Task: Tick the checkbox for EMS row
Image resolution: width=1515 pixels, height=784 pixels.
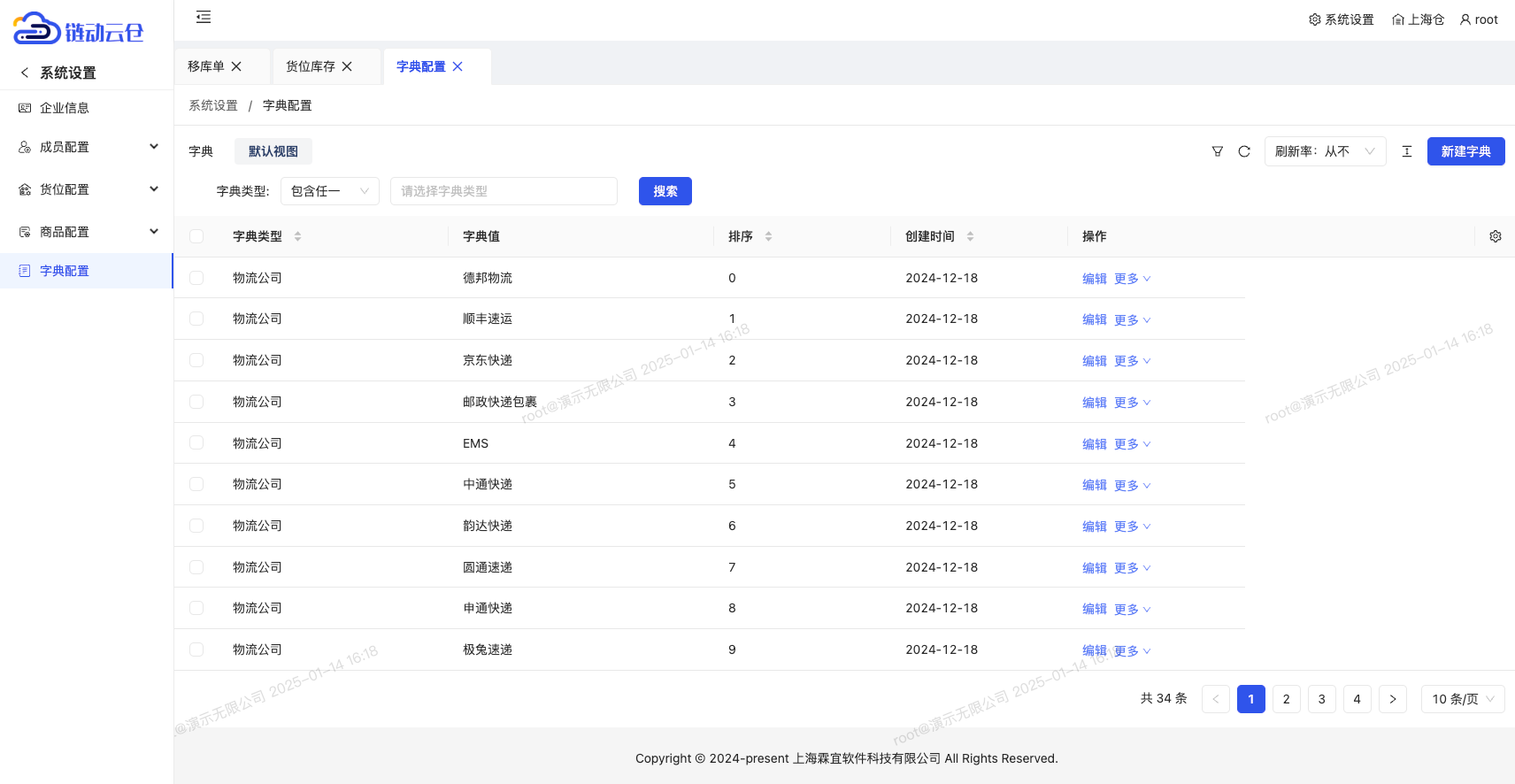Action: click(x=196, y=443)
